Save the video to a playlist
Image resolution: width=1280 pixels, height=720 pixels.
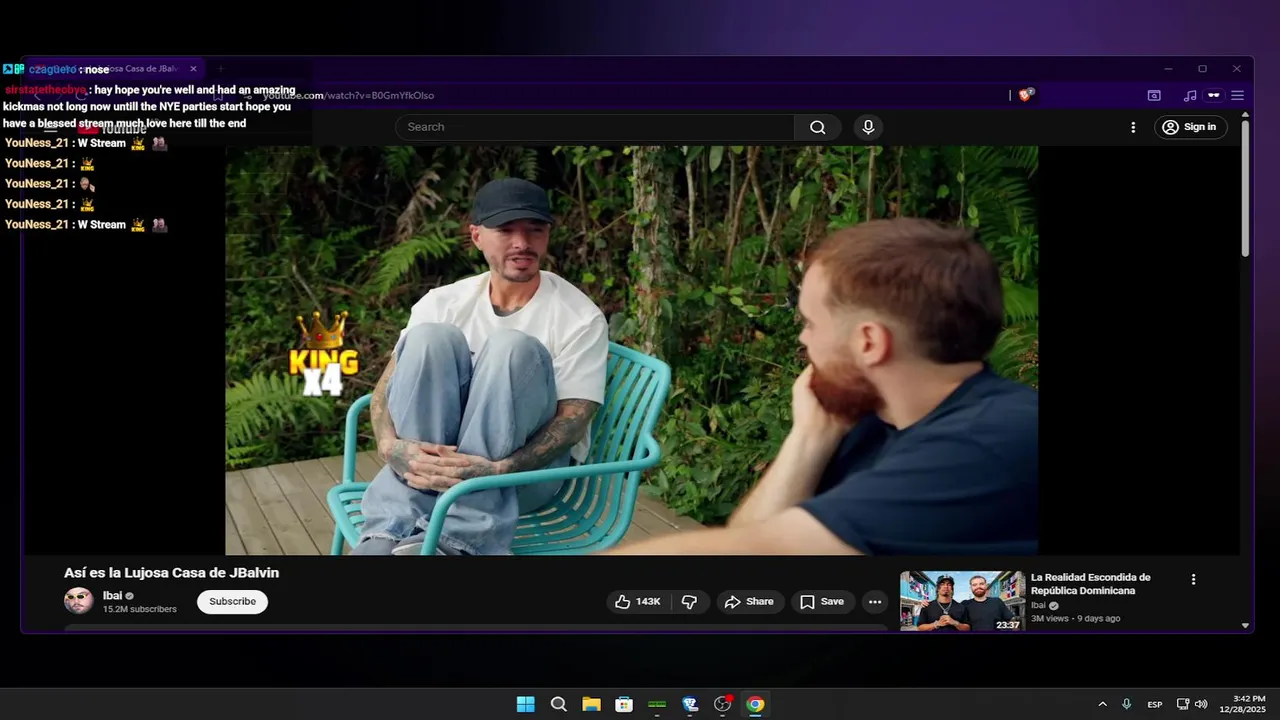pyautogui.click(x=822, y=601)
